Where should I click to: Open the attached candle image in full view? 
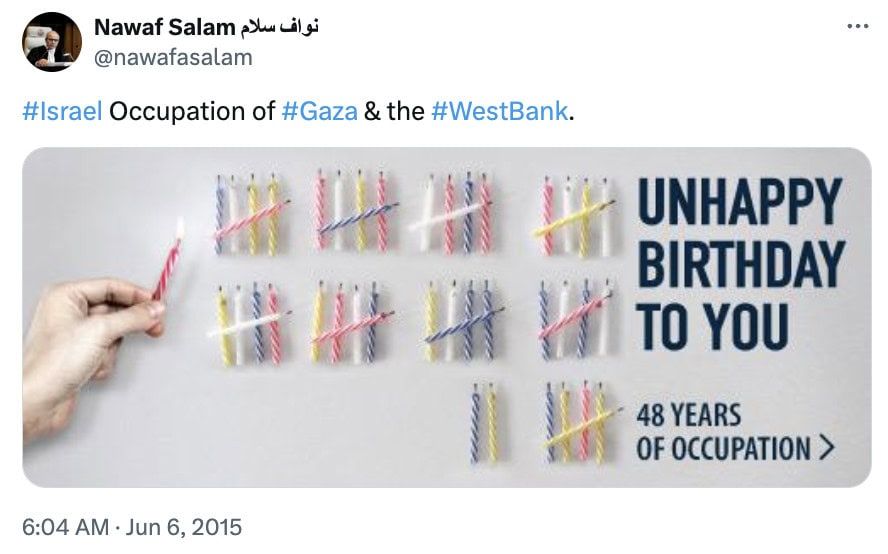tap(447, 317)
